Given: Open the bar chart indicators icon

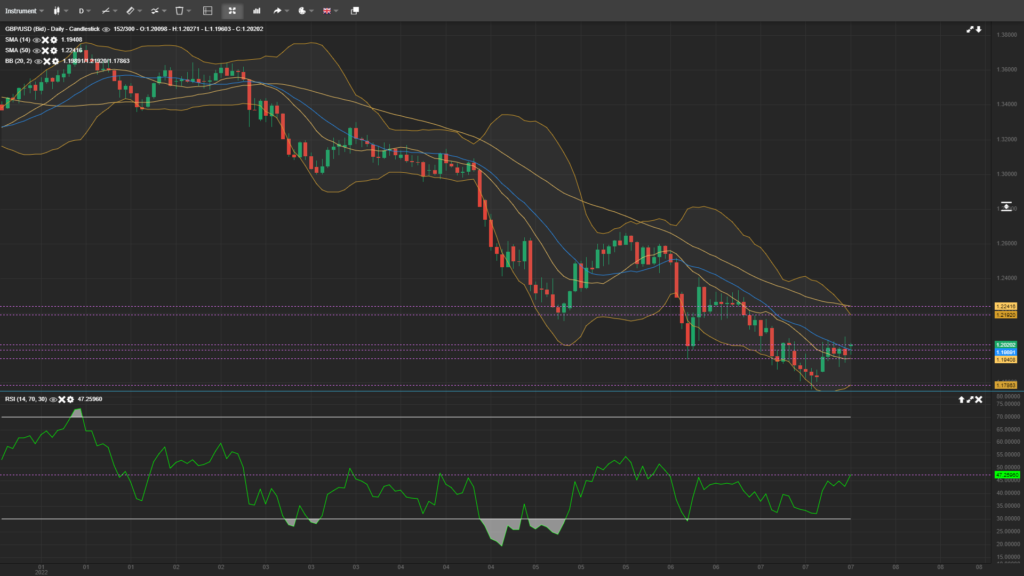Looking at the screenshot, I should pos(255,10).
